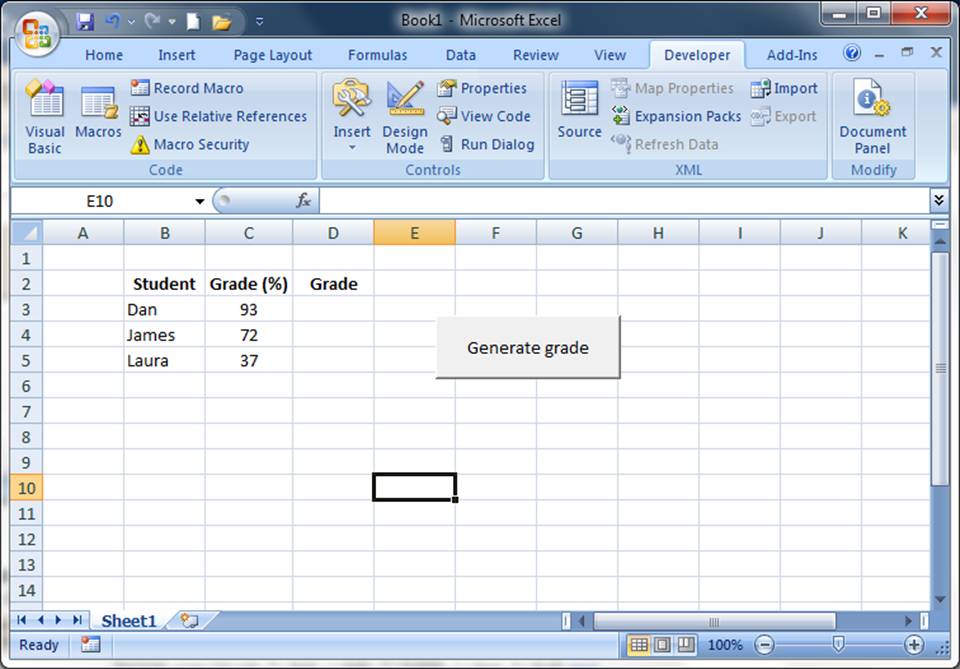This screenshot has height=669, width=960.
Task: Click the View Code icon
Action: pyautogui.click(x=486, y=116)
